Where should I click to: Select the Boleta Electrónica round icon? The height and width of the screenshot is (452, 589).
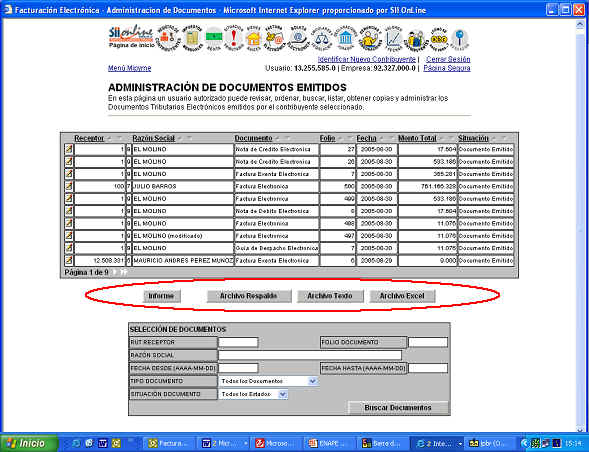[x=299, y=38]
